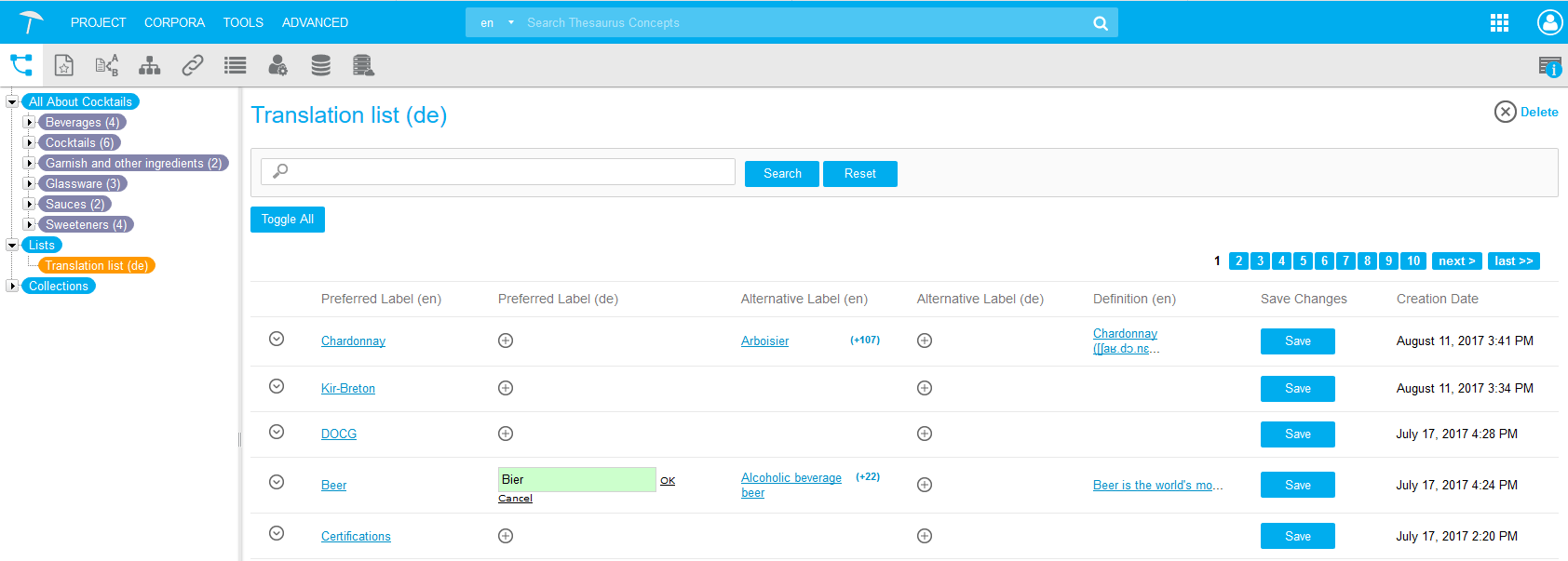Open the thesaurus tree view icon

coord(21,65)
